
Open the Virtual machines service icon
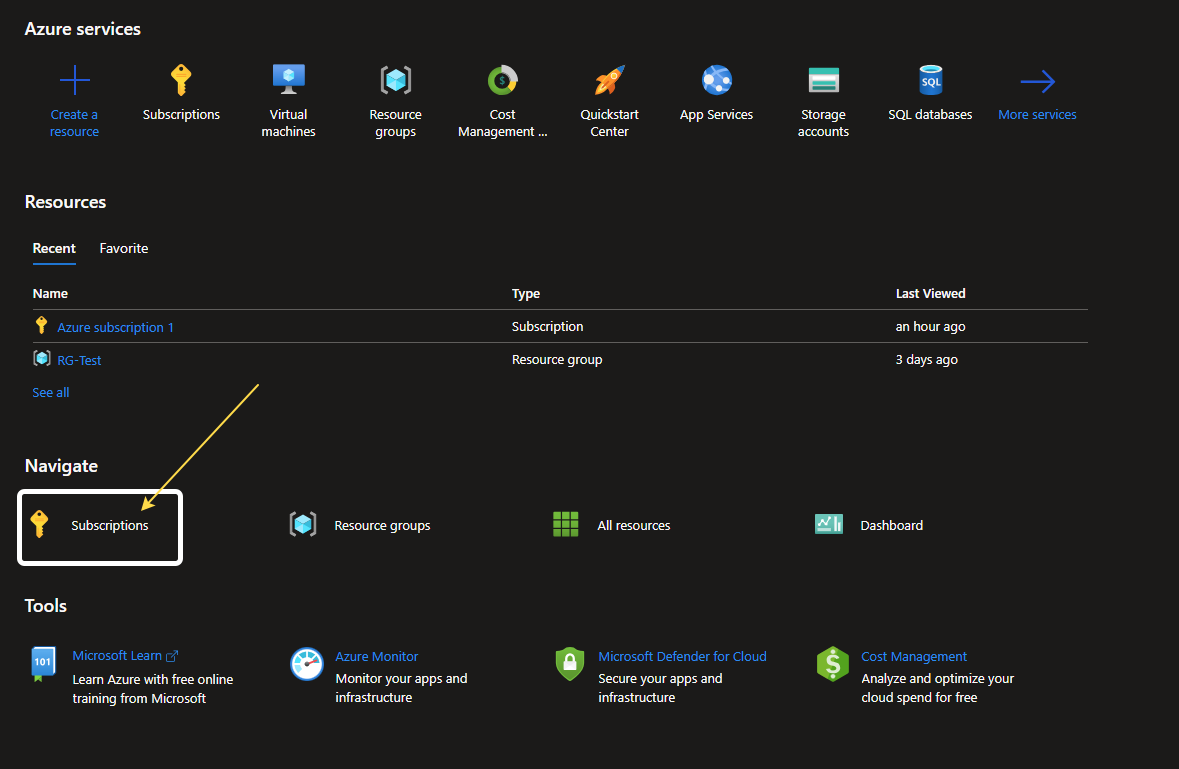(288, 78)
